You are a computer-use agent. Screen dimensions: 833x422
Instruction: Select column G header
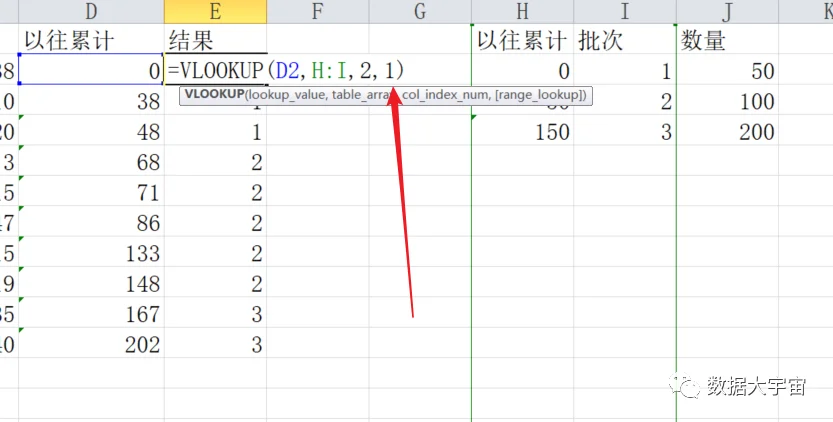[420, 11]
